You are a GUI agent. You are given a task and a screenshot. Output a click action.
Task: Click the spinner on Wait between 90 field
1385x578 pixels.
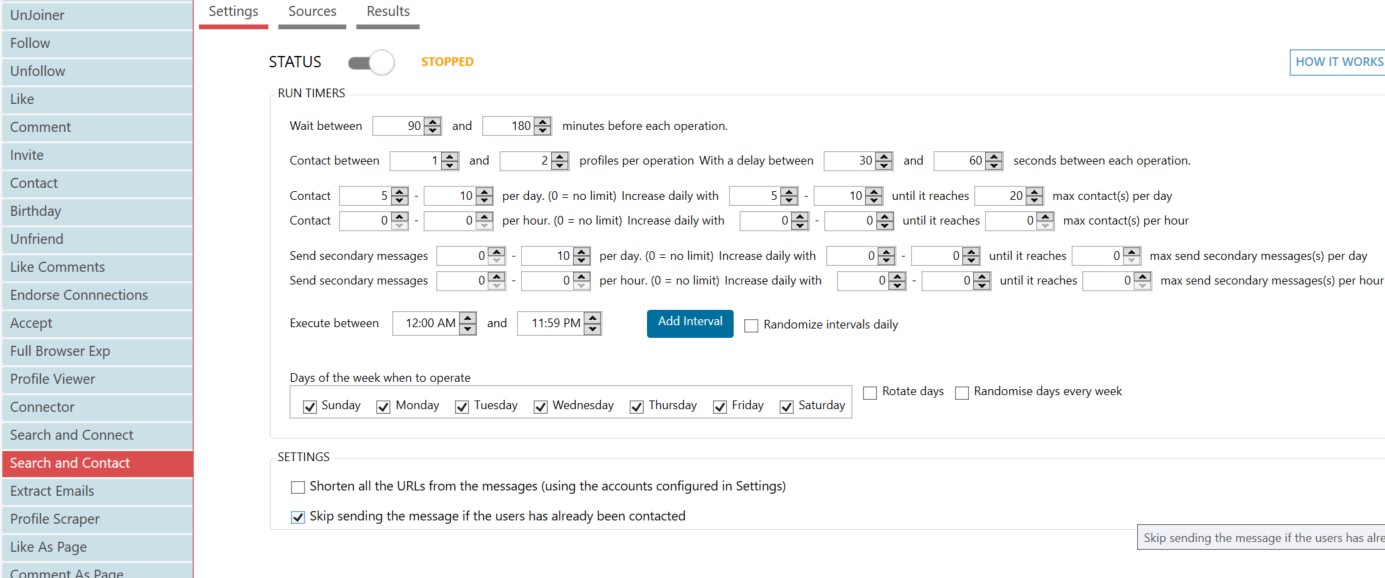[x=433, y=126]
